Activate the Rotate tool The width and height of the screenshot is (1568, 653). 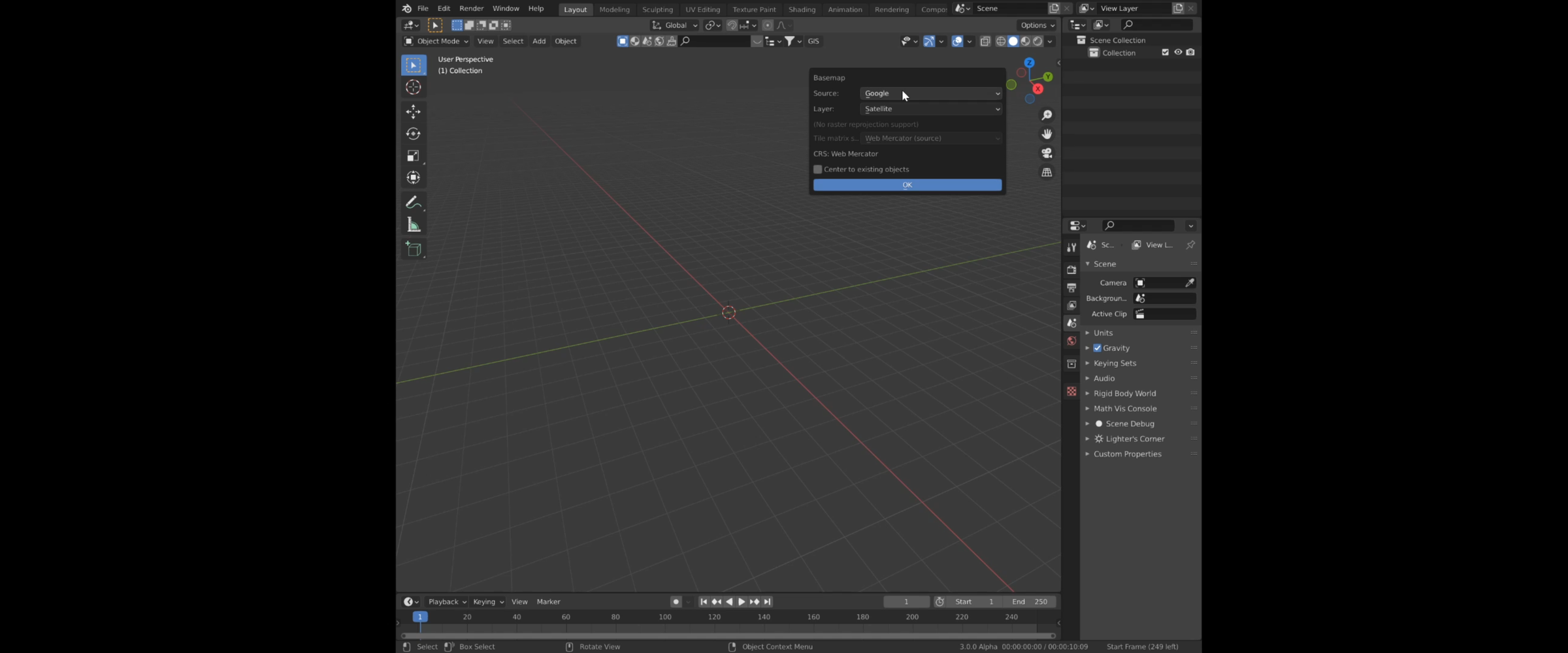click(x=413, y=134)
